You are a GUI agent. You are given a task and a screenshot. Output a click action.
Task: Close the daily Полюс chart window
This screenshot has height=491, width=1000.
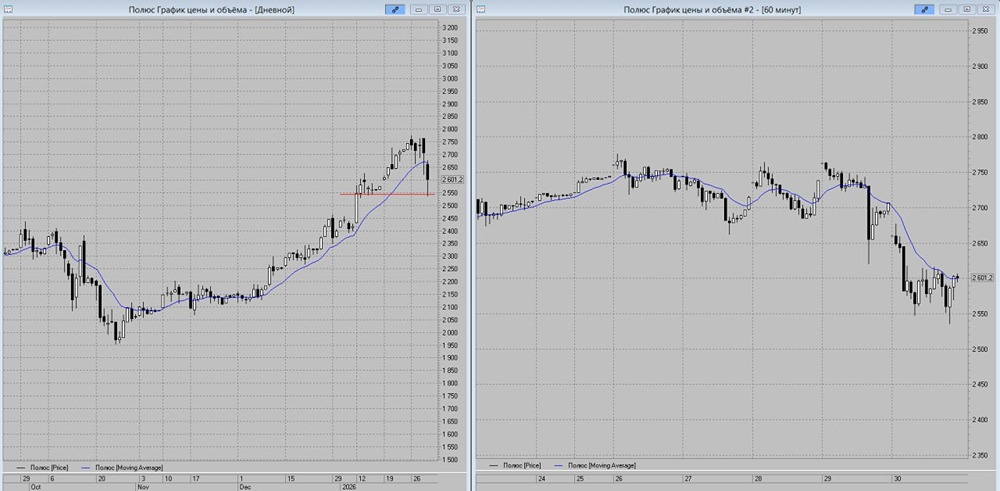456,10
